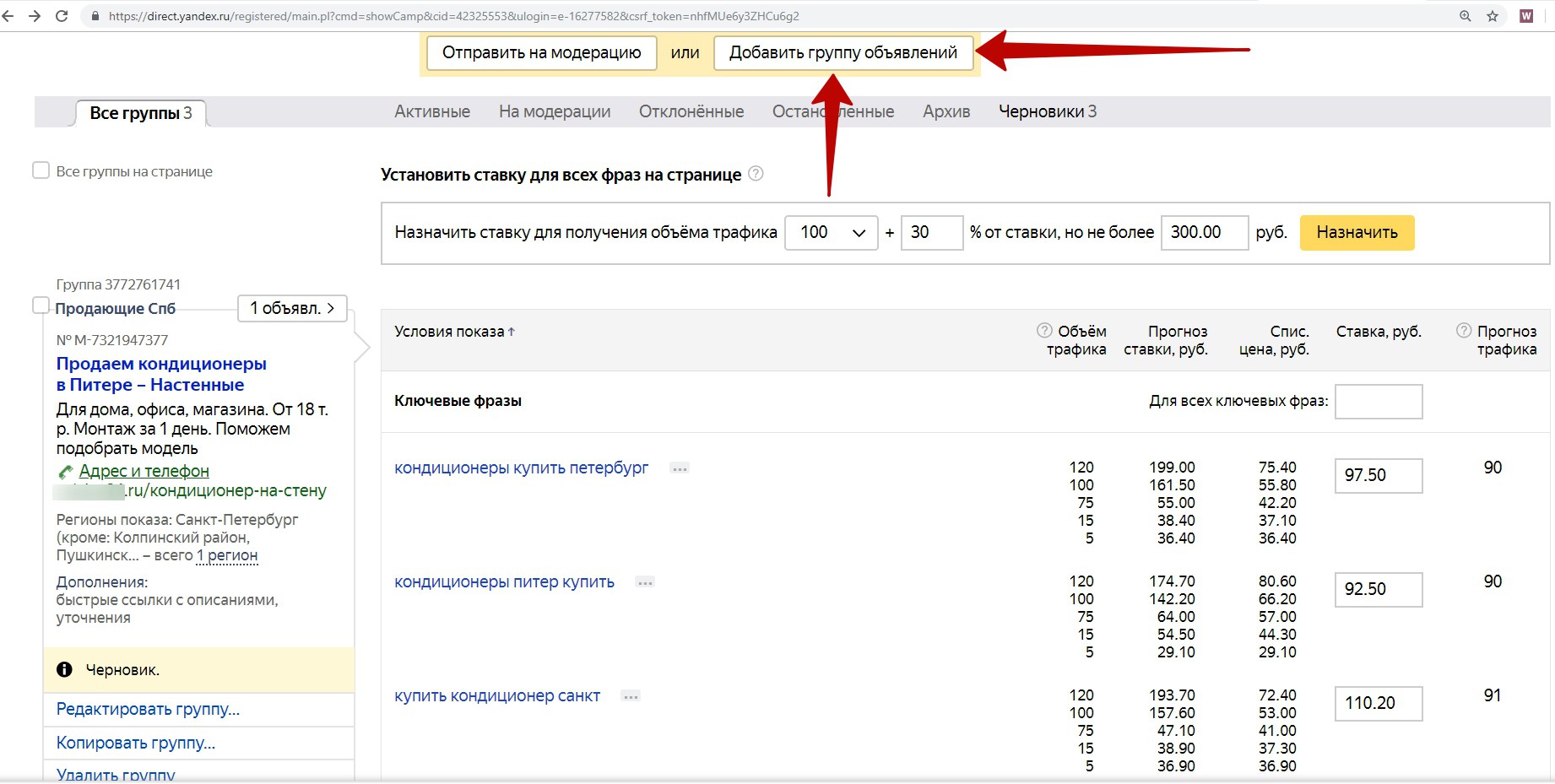Screen dimensions: 1555x784
Task: Open the help icon next to Установить ставку heading
Action: 756,174
